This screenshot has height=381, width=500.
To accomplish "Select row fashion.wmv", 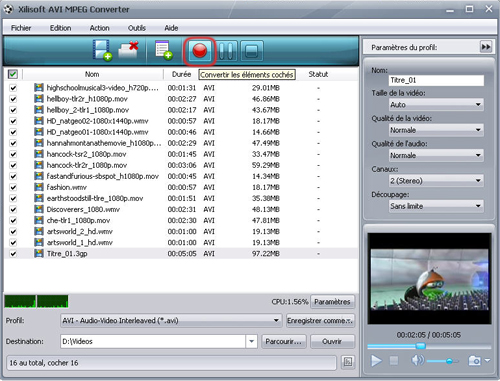I will point(181,187).
